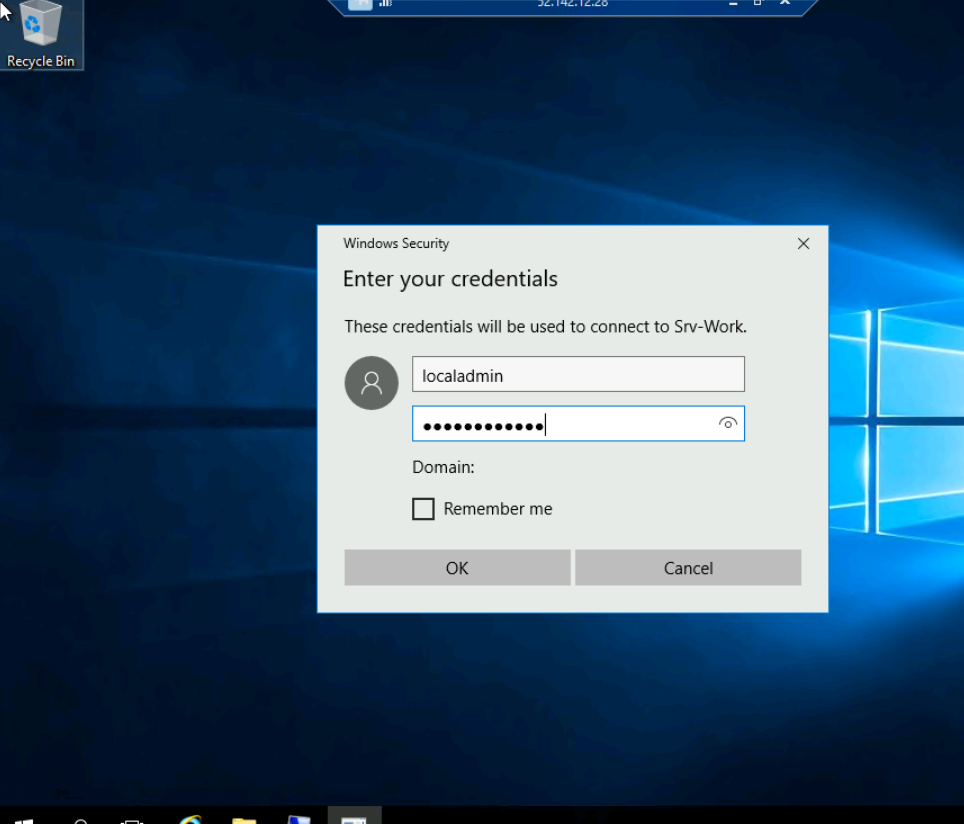Screen dimensions: 964x824
Task: Confirm credentials with the OK button
Action: [457, 568]
